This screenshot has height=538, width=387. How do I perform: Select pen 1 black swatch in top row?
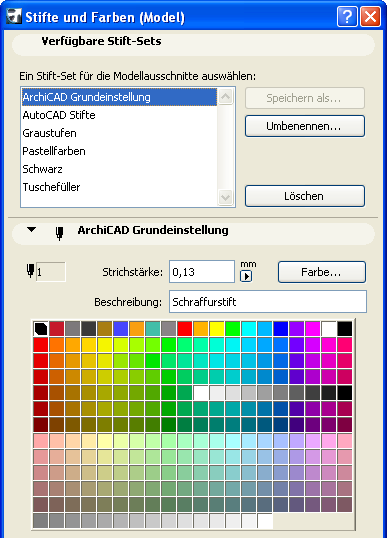[40, 329]
